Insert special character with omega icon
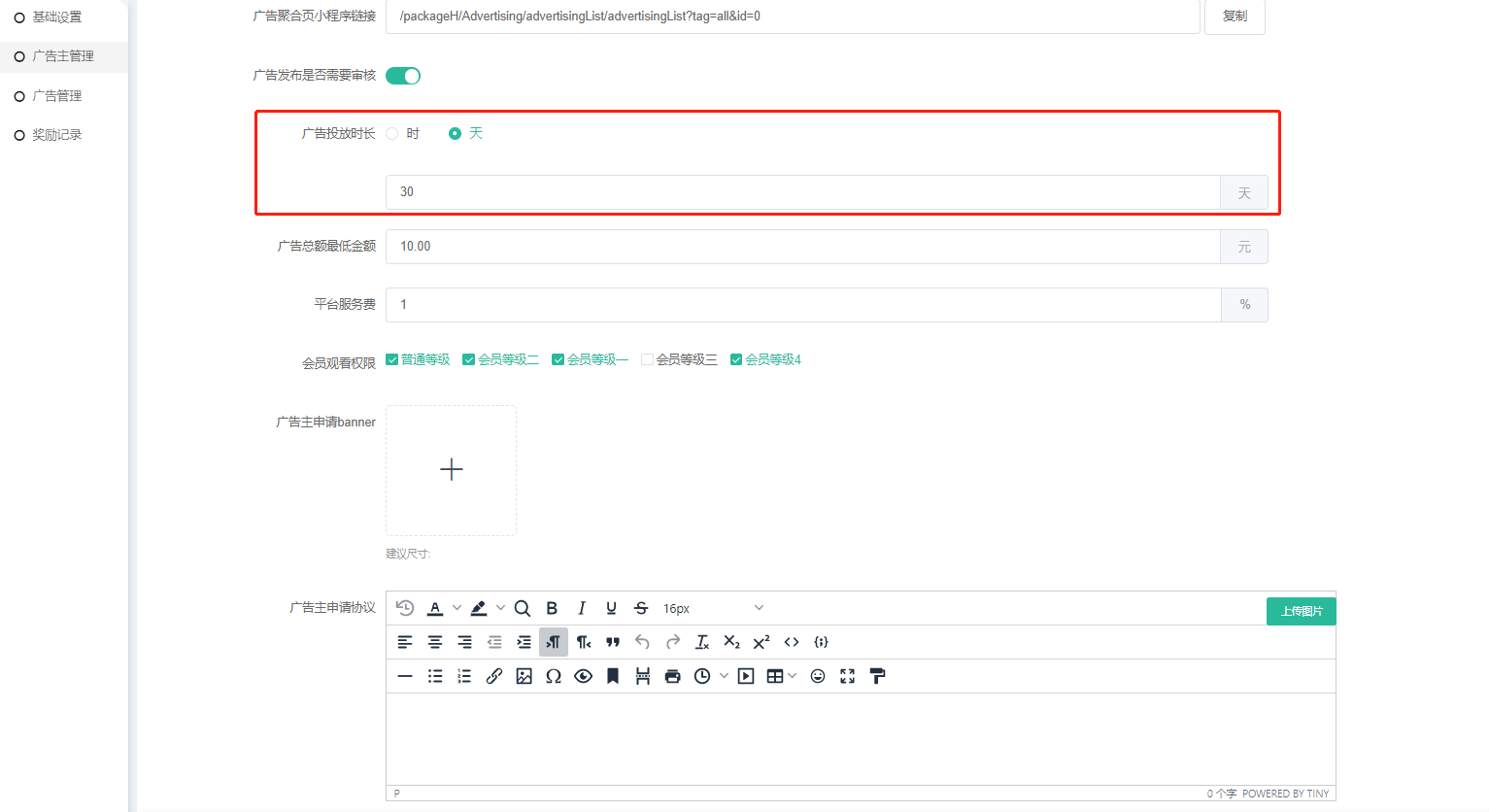The image size is (1489, 812). click(554, 676)
